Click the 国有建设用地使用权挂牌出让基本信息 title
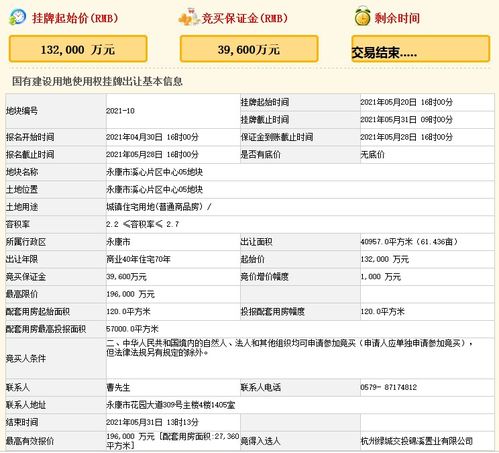The height and width of the screenshot is (453, 499). click(x=97, y=81)
